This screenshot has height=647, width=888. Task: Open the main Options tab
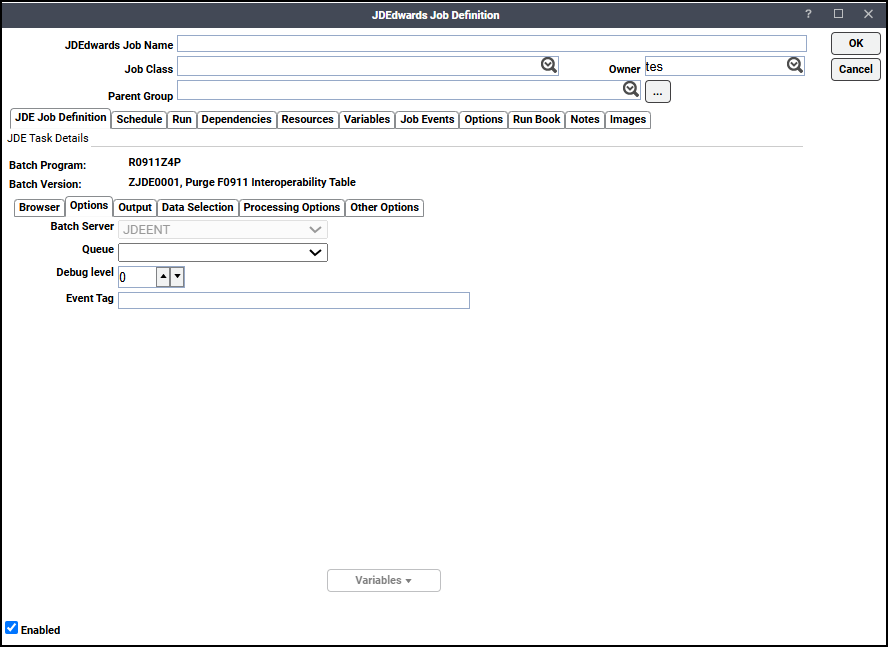coord(484,120)
